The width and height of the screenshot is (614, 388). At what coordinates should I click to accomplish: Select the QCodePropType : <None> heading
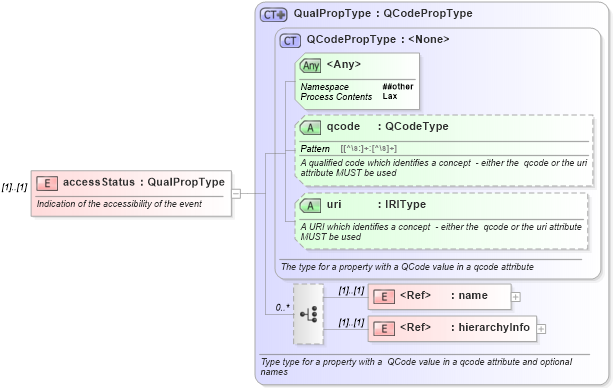click(x=378, y=39)
